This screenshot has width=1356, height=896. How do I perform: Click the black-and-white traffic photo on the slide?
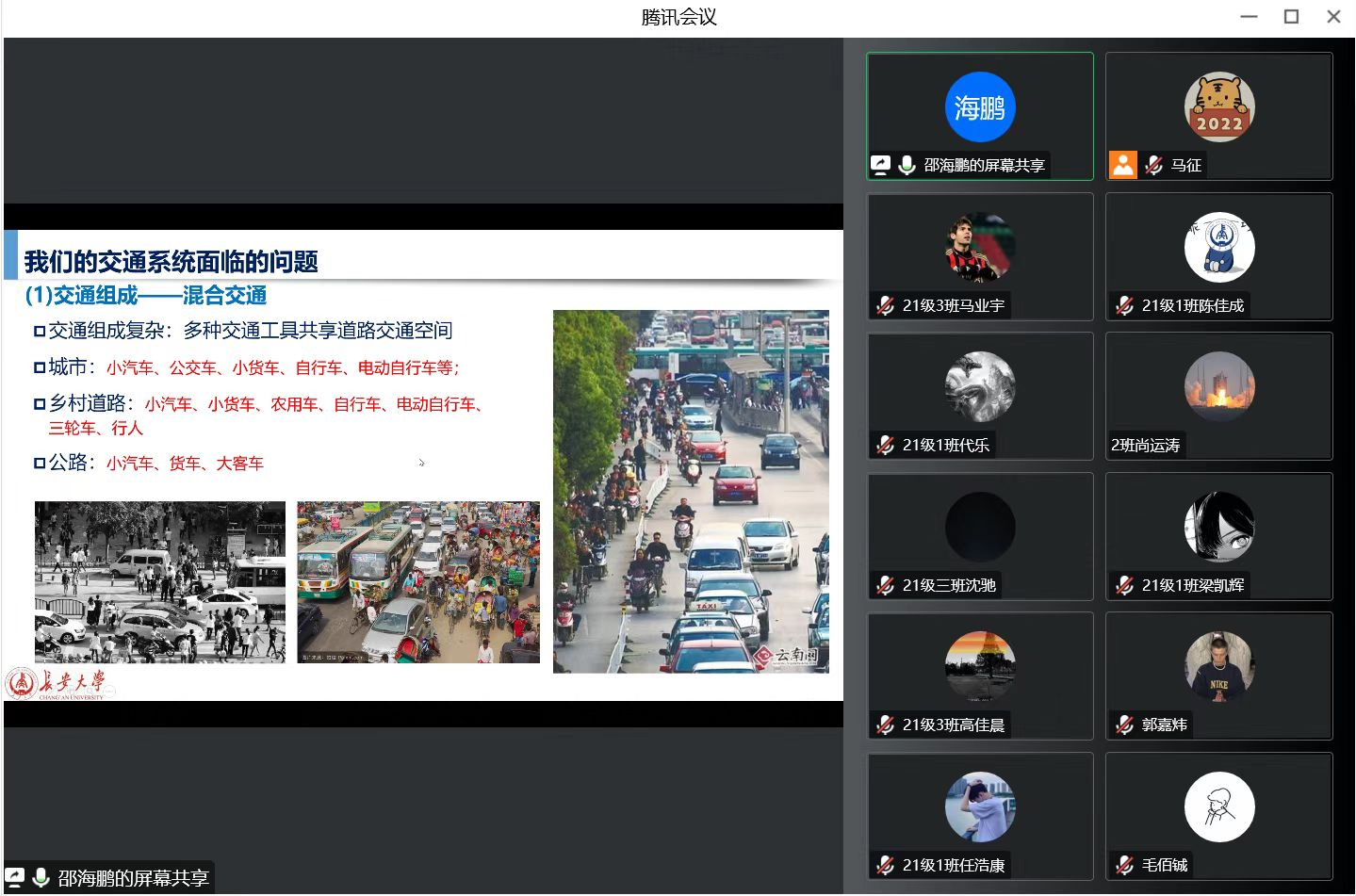click(x=159, y=582)
